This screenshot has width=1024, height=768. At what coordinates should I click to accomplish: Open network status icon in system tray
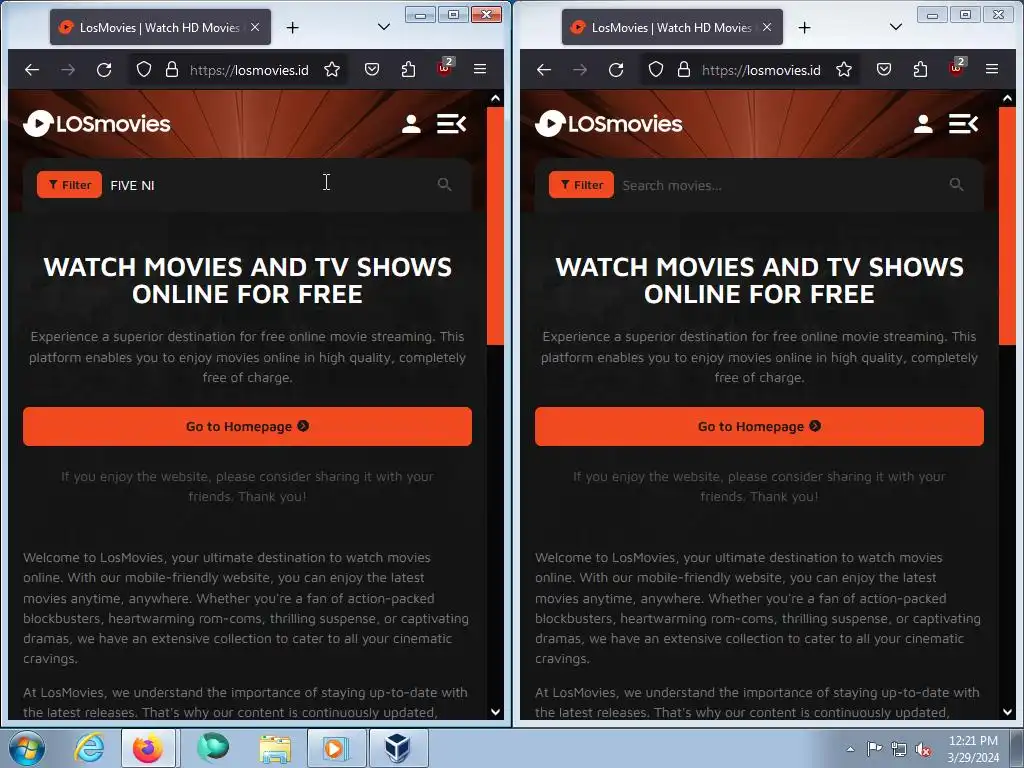coord(899,750)
